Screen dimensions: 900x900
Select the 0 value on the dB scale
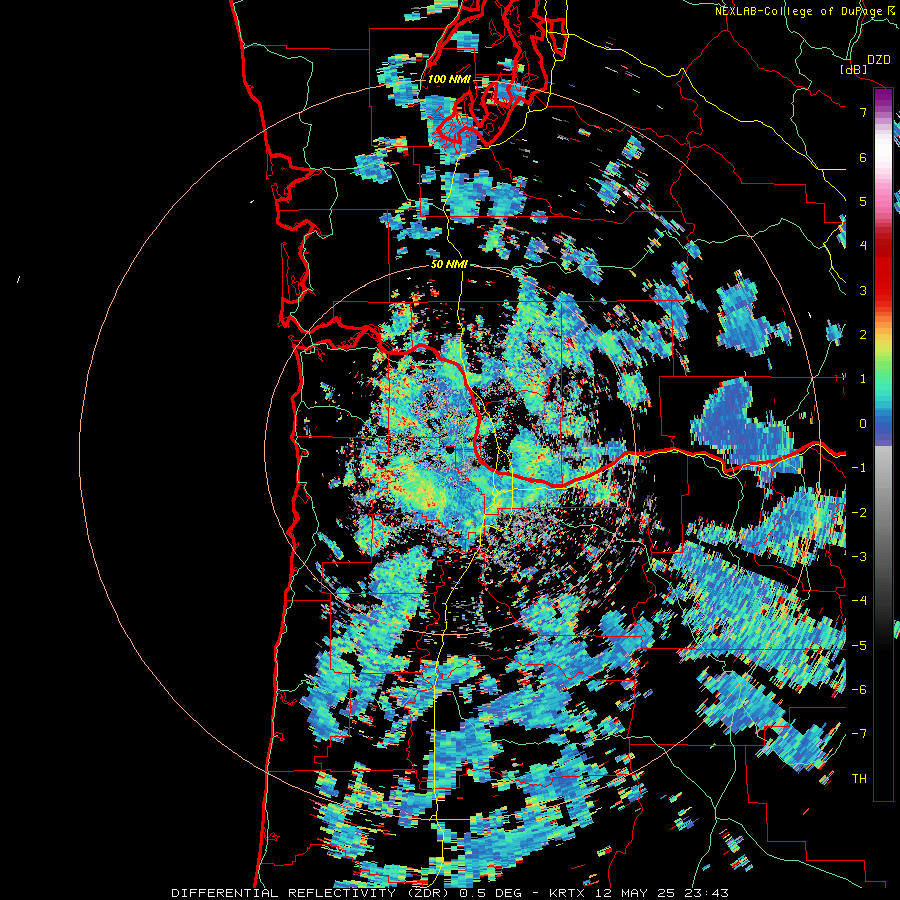point(863,424)
